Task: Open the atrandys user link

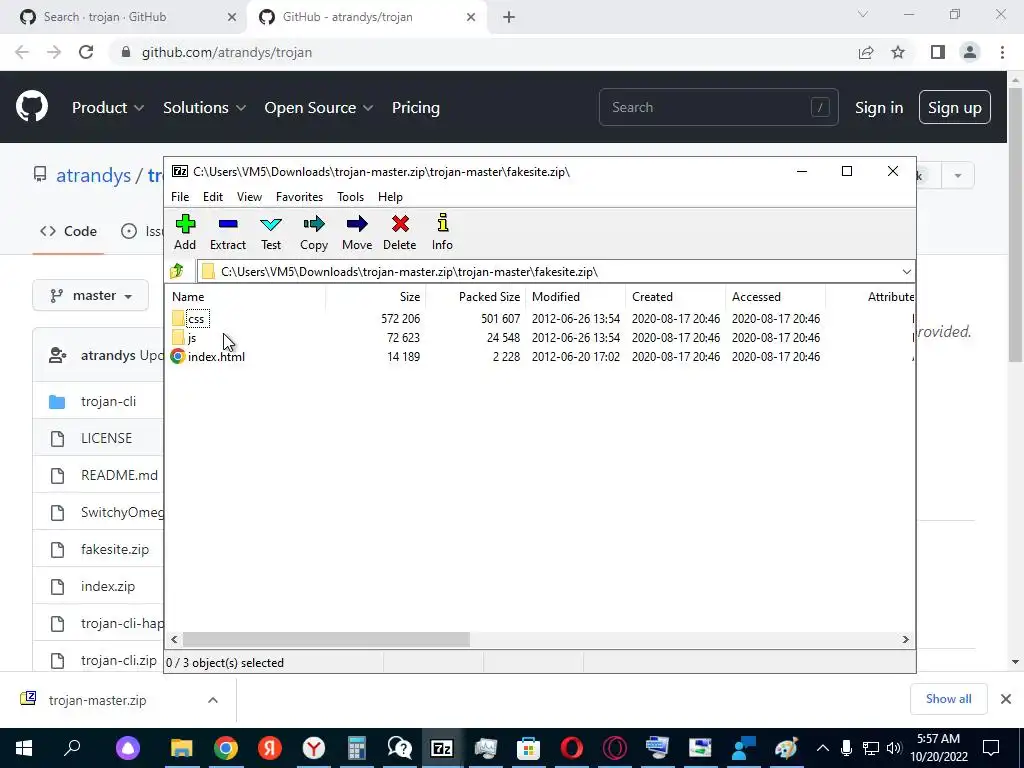Action: pos(93,175)
